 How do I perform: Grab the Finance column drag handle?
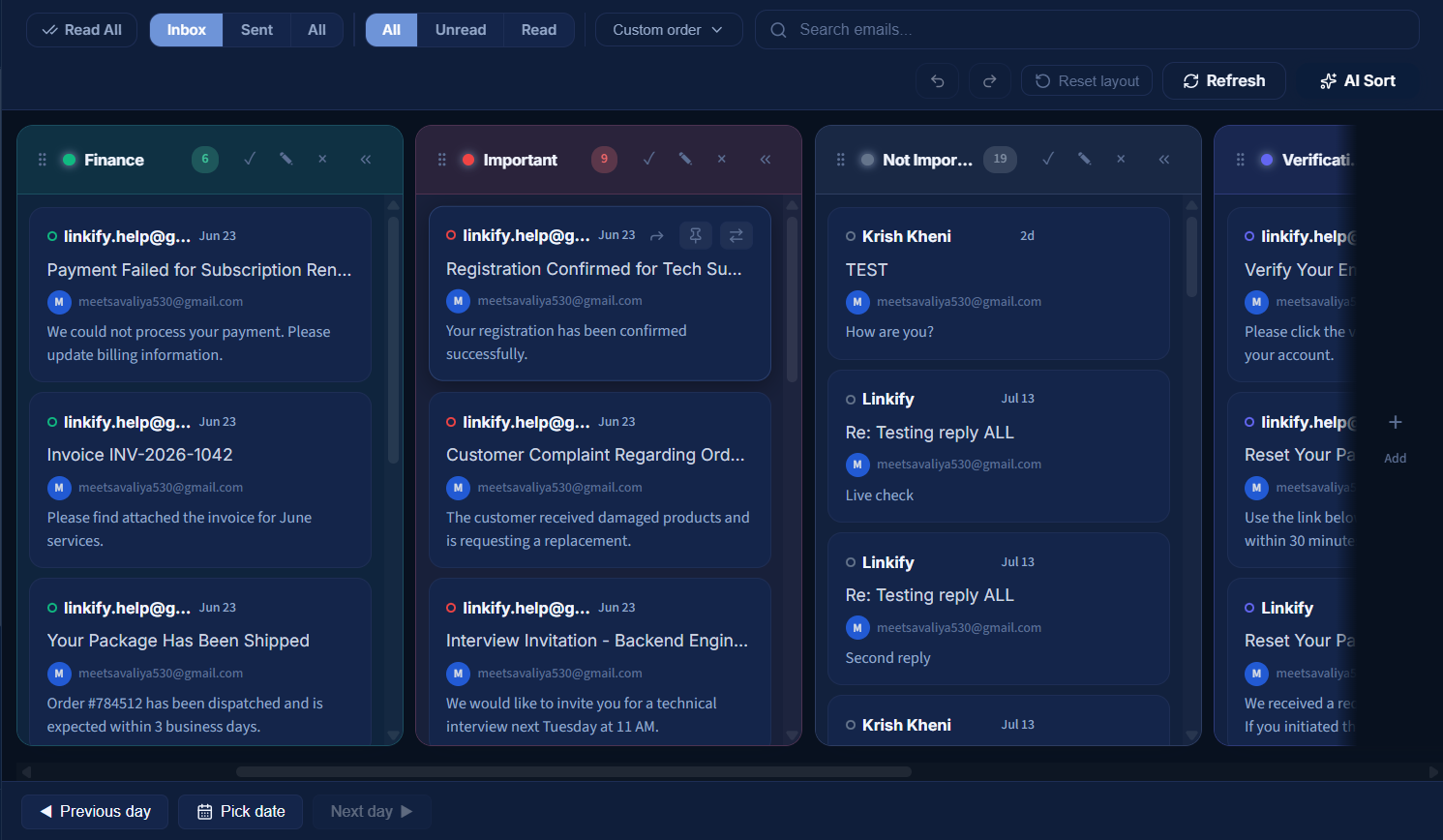click(x=43, y=160)
